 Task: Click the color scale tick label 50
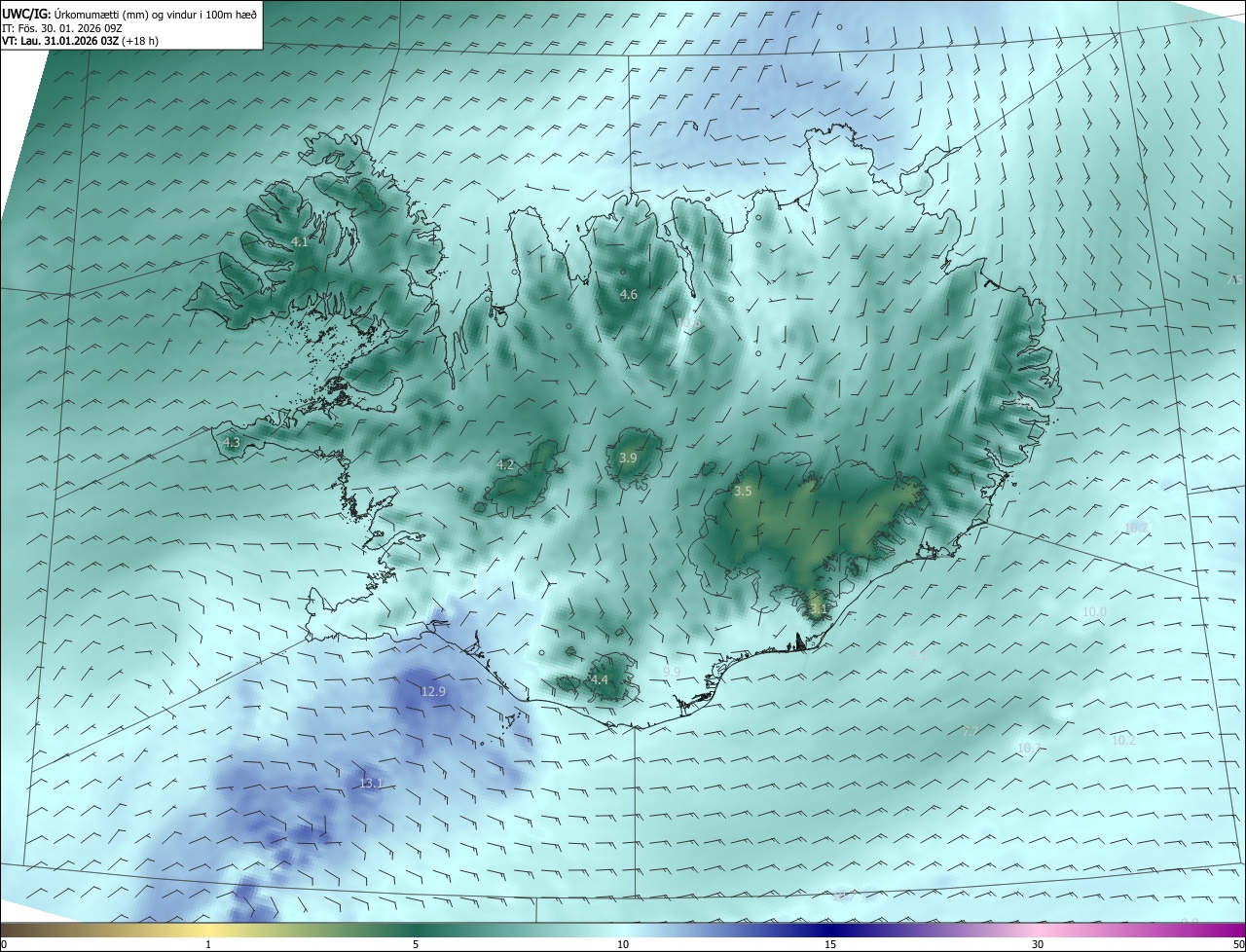pos(1238,944)
